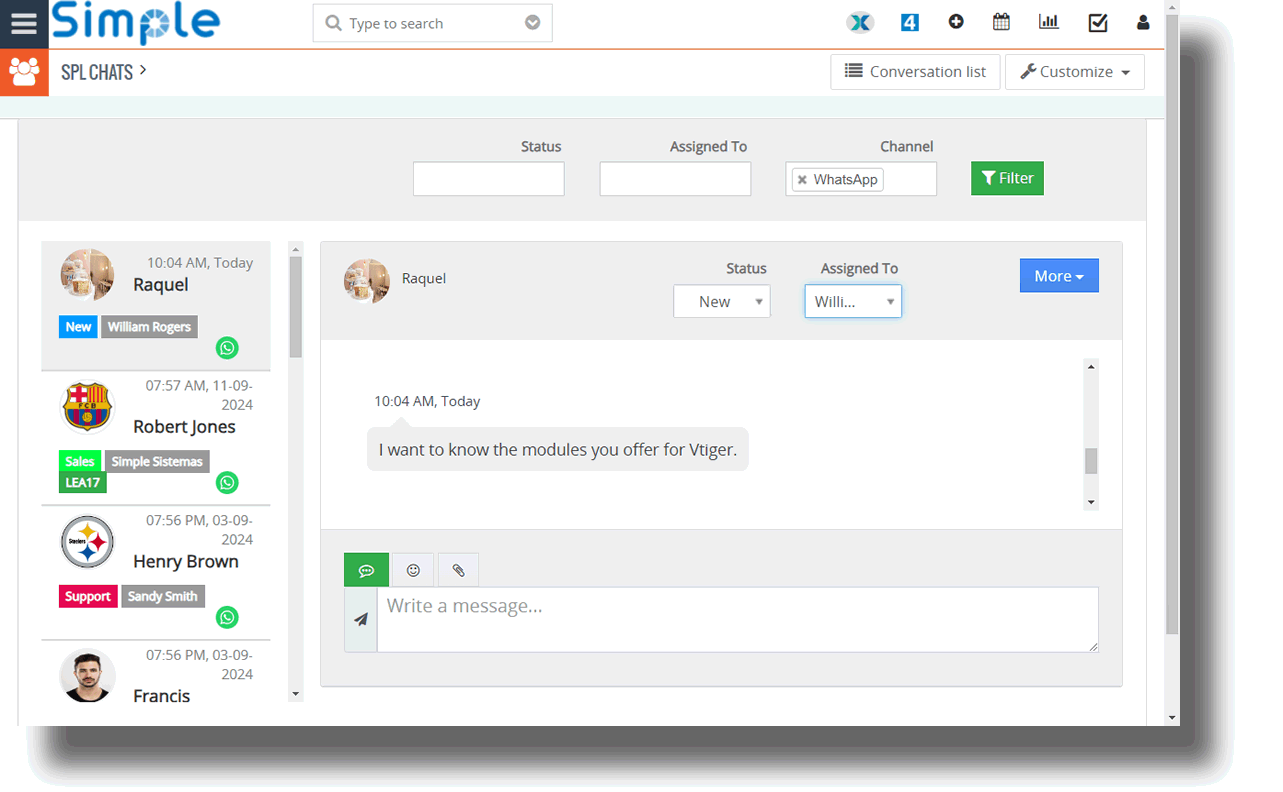Click the New status tag on Raquel
Viewport: 1283px width, 792px height.
tap(78, 327)
